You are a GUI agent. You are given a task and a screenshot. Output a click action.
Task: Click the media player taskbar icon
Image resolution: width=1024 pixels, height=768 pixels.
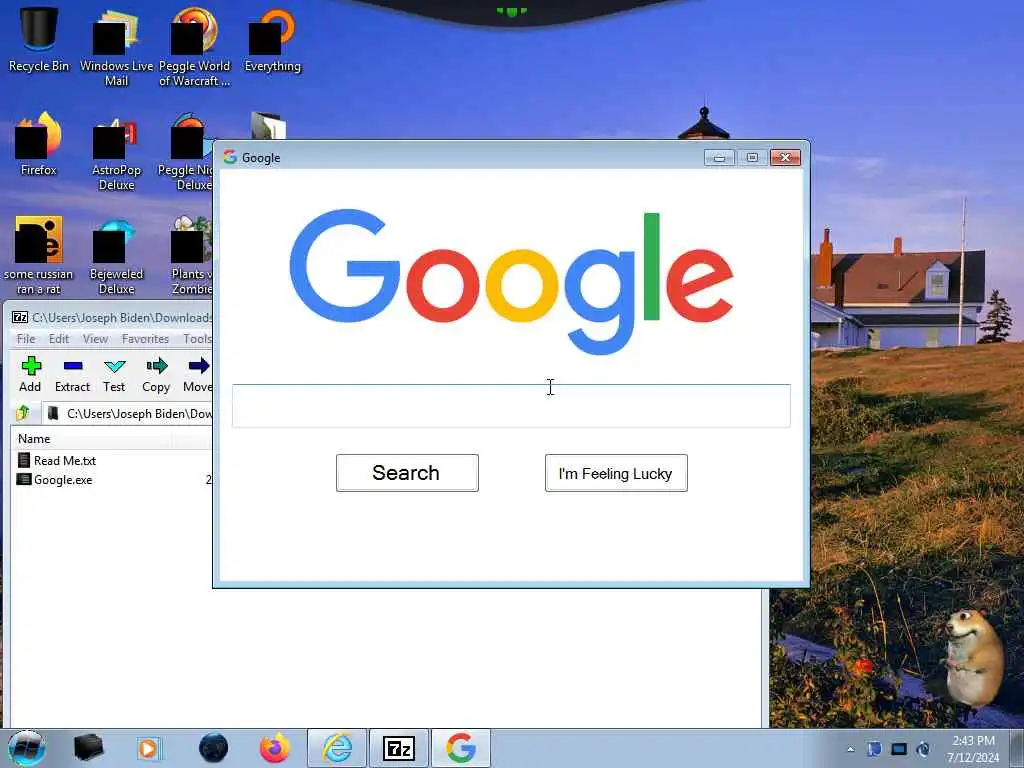[x=149, y=748]
